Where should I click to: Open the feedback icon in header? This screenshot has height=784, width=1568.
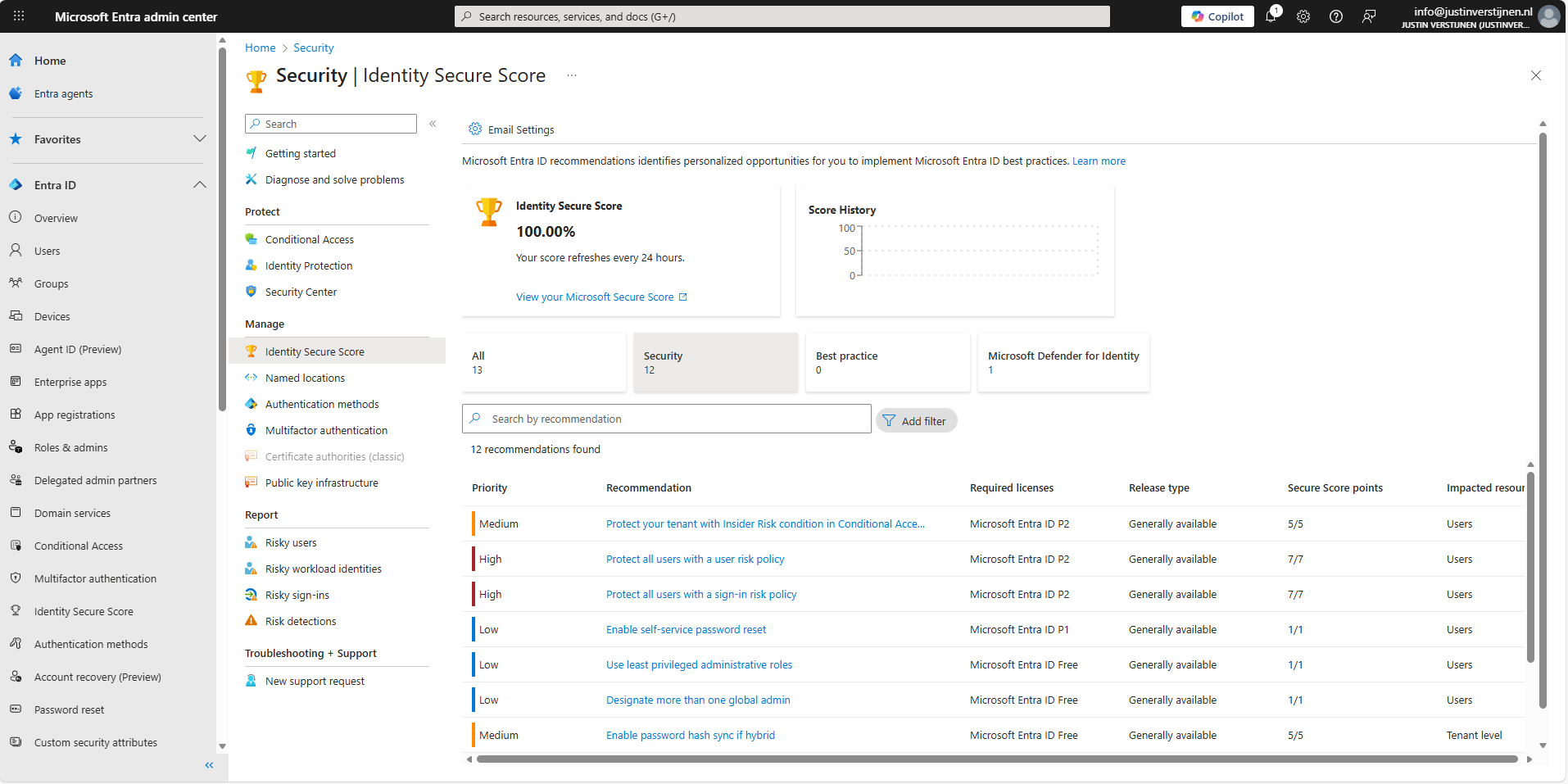click(1369, 16)
